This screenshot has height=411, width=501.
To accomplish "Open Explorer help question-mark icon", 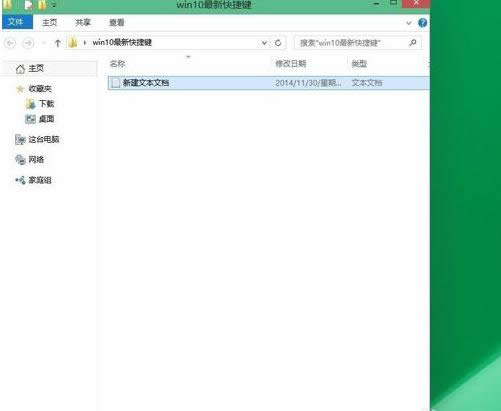I will (x=422, y=23).
